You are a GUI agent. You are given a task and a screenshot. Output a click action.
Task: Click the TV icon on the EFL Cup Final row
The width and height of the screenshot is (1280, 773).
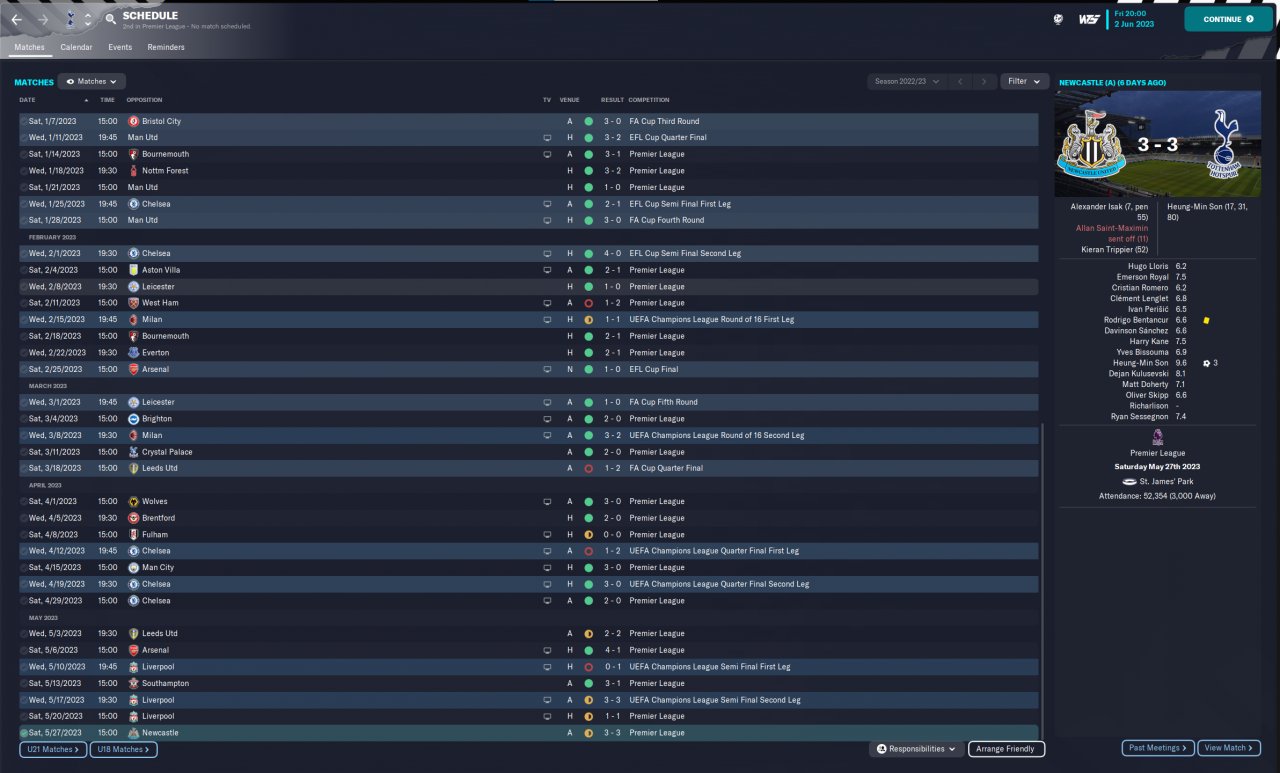(x=547, y=369)
